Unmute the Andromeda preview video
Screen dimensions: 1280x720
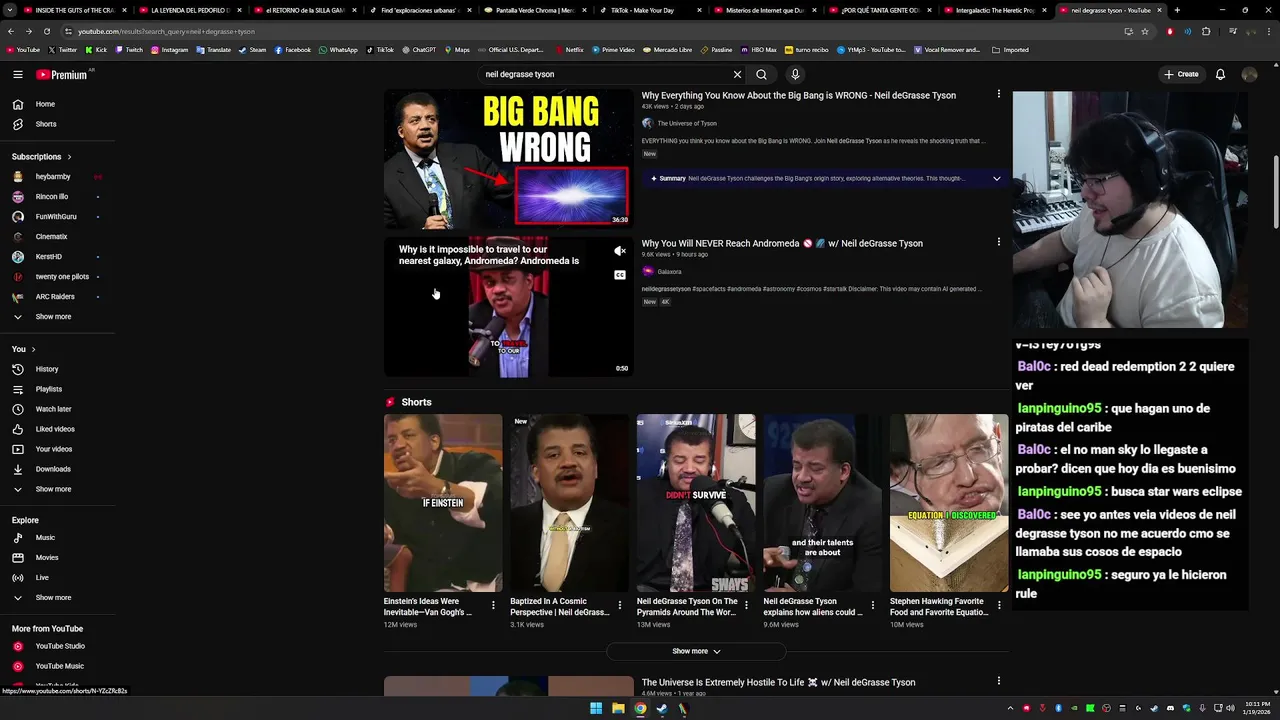pyautogui.click(x=620, y=251)
